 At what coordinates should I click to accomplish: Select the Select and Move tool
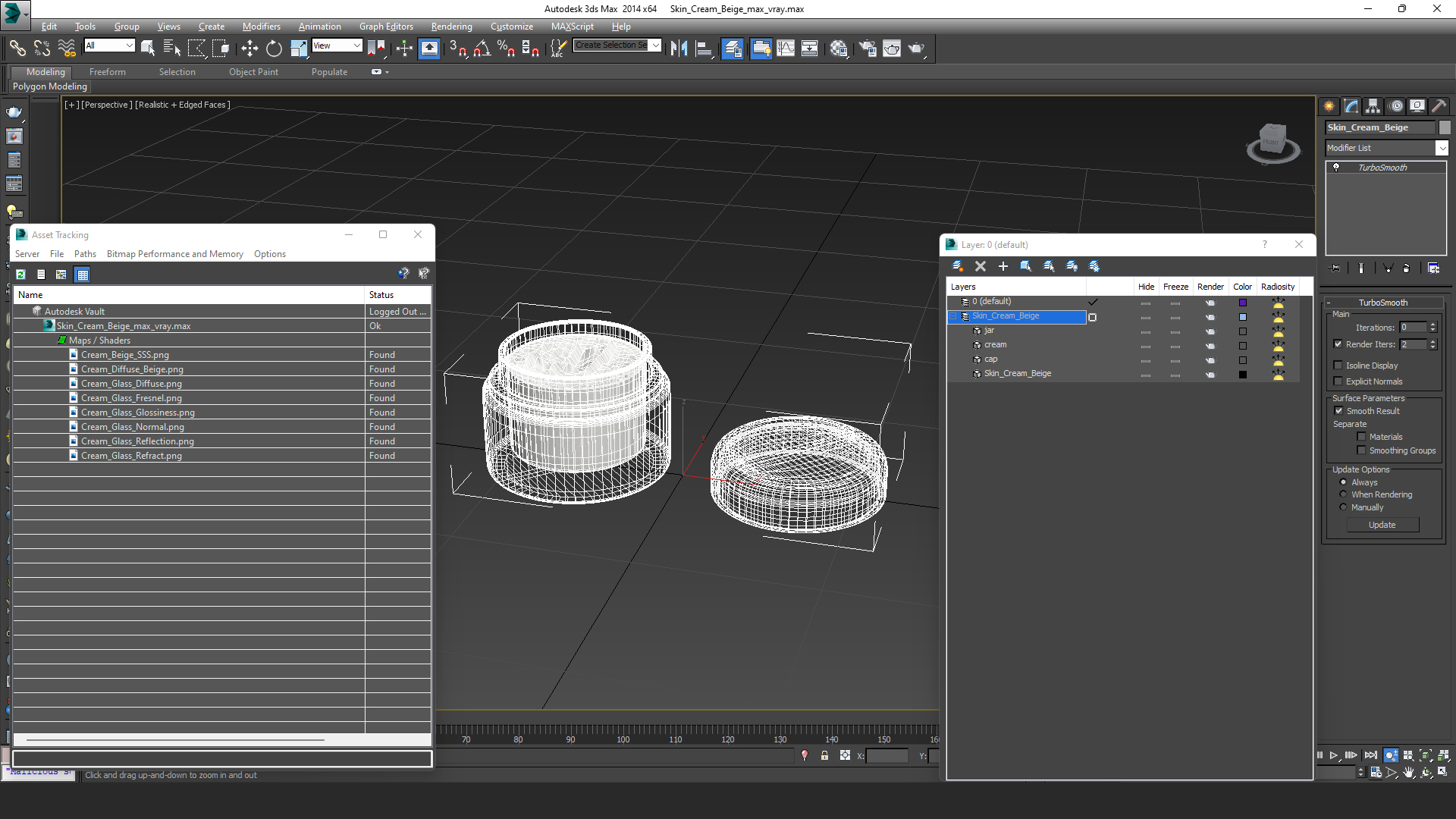[x=249, y=49]
